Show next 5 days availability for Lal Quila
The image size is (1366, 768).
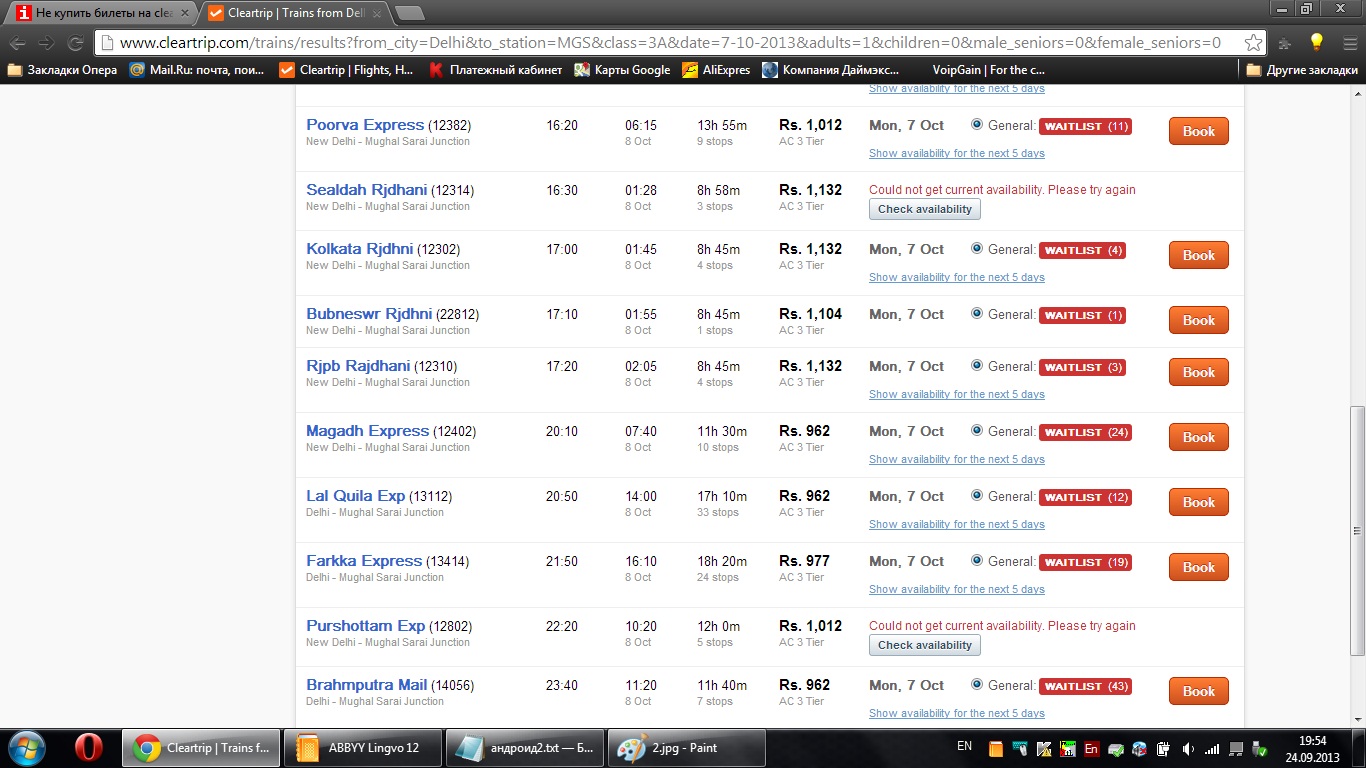click(x=956, y=524)
